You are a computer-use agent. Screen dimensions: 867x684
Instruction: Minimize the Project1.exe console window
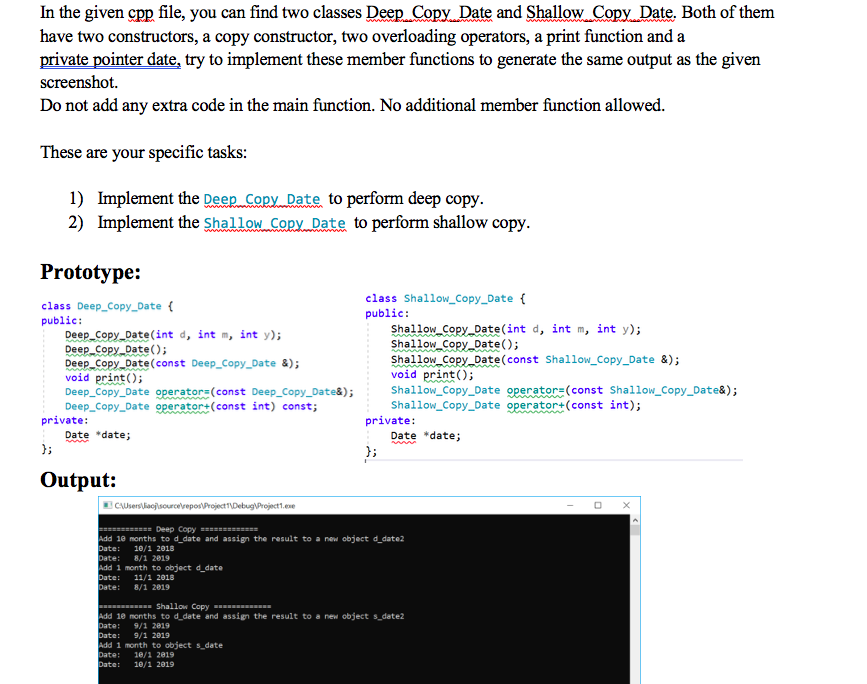point(568,506)
